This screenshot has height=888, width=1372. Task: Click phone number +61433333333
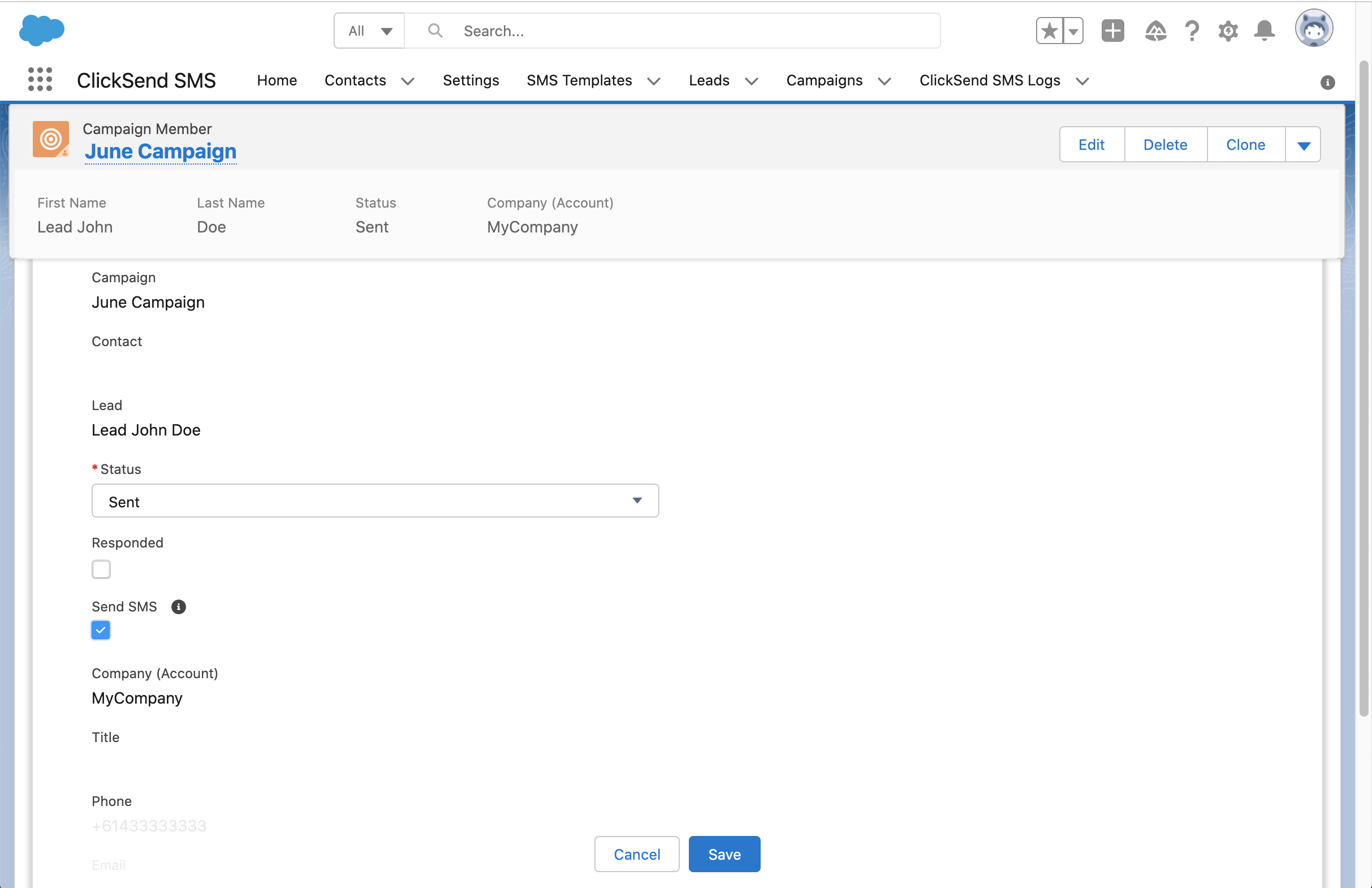[x=149, y=826]
